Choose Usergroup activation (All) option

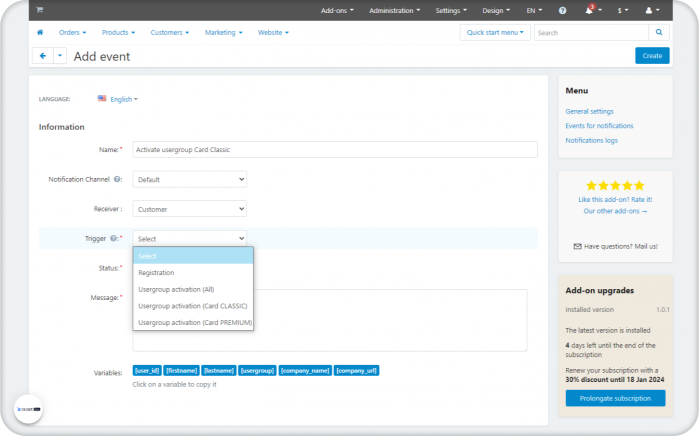pos(193,289)
